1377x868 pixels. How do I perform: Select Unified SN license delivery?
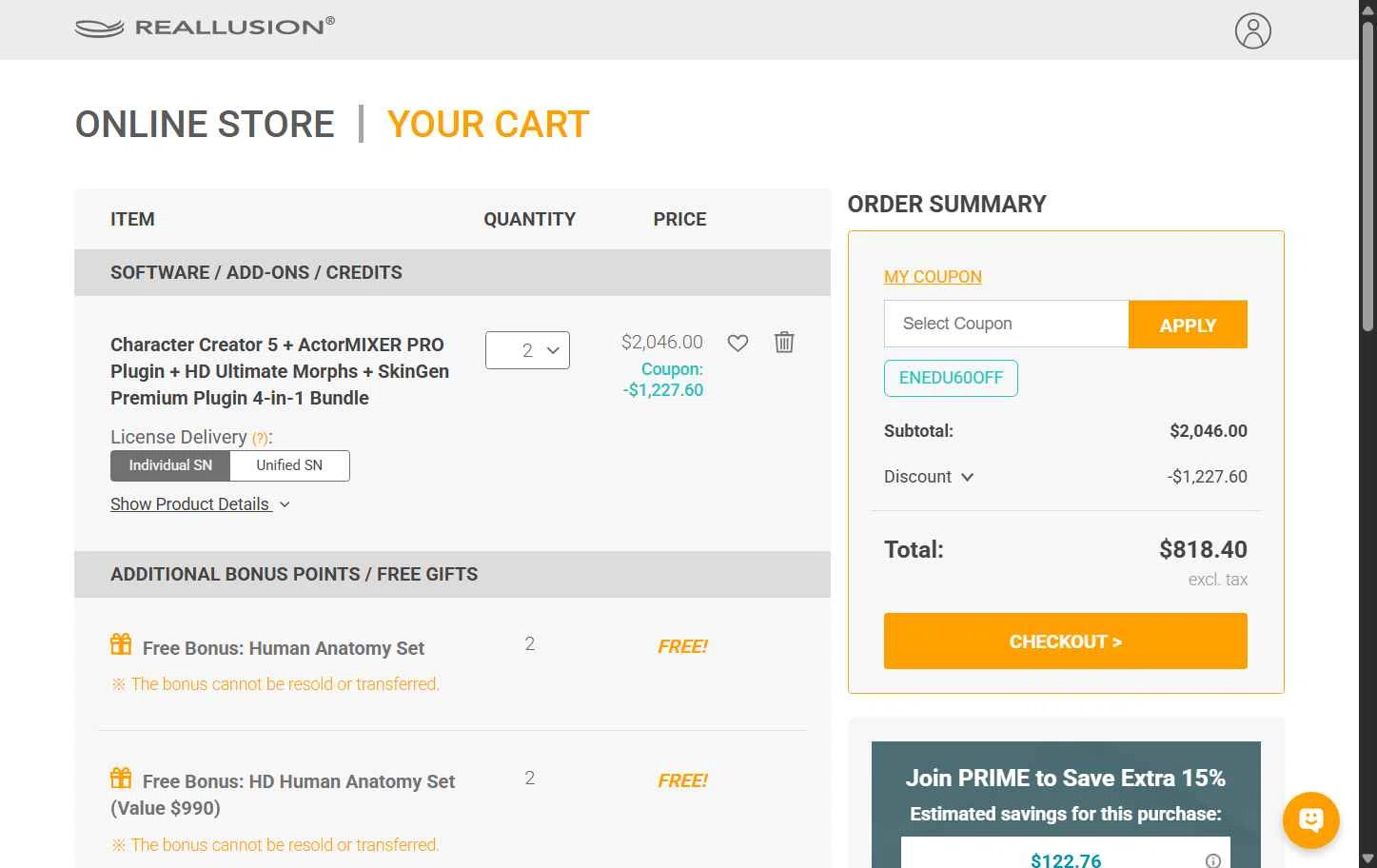289,465
